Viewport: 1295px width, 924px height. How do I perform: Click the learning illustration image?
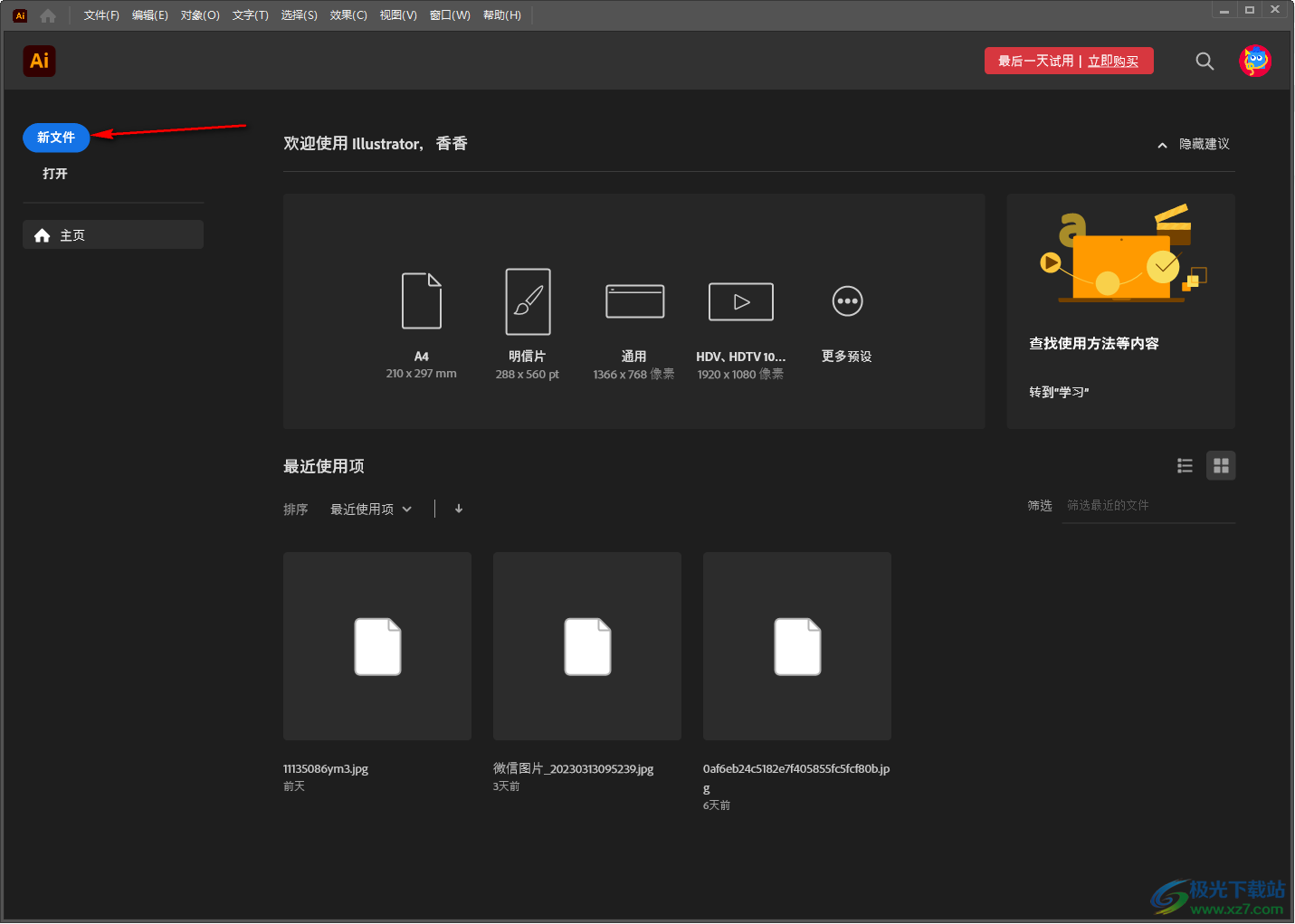1121,254
